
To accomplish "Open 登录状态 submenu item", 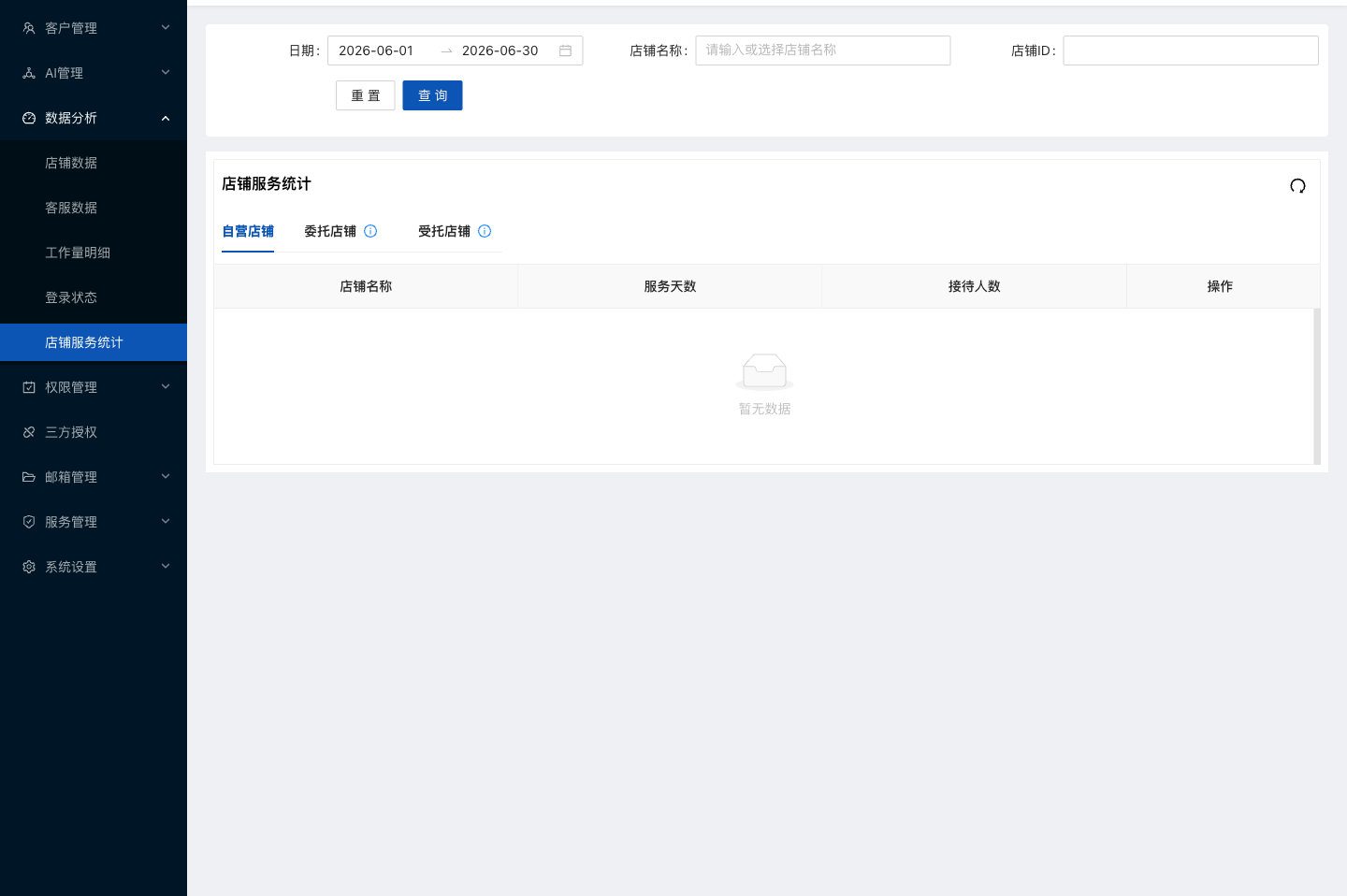I will pyautogui.click(x=94, y=297).
